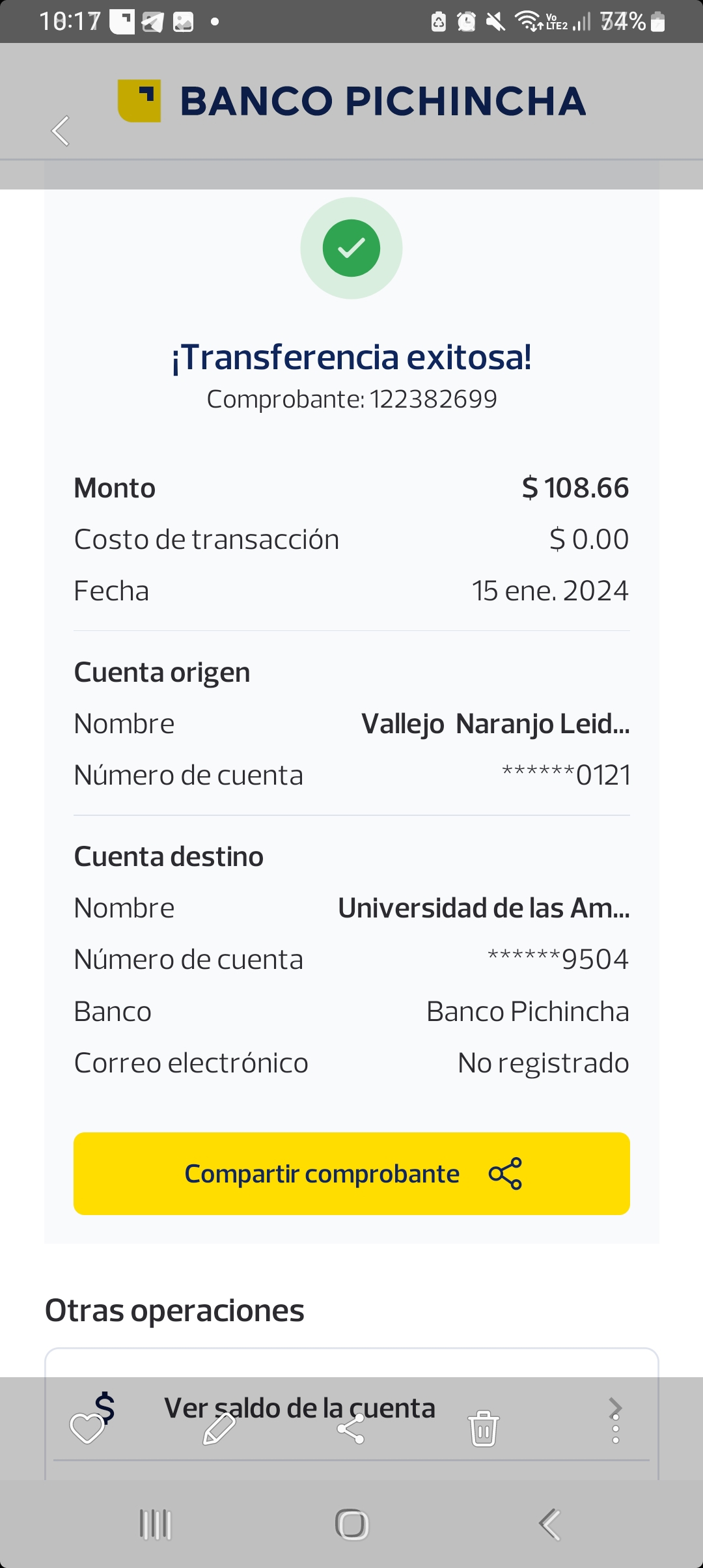703x1568 pixels.
Task: Tap the share icon in bottom toolbar
Action: click(x=351, y=1429)
